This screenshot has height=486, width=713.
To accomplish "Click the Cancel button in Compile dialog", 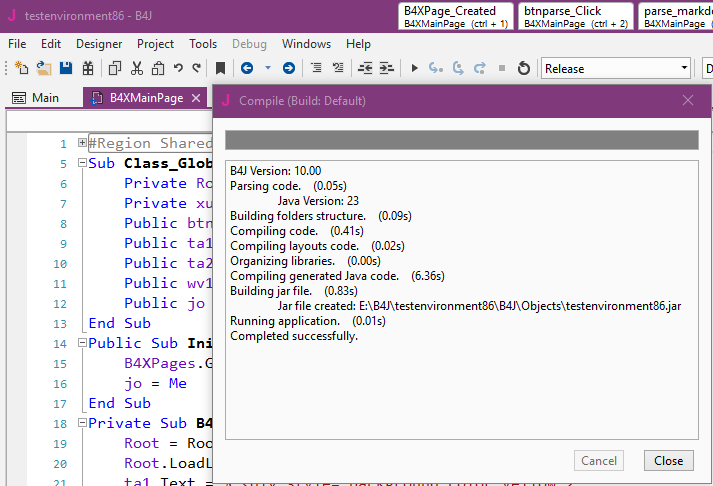I will pyautogui.click(x=599, y=461).
